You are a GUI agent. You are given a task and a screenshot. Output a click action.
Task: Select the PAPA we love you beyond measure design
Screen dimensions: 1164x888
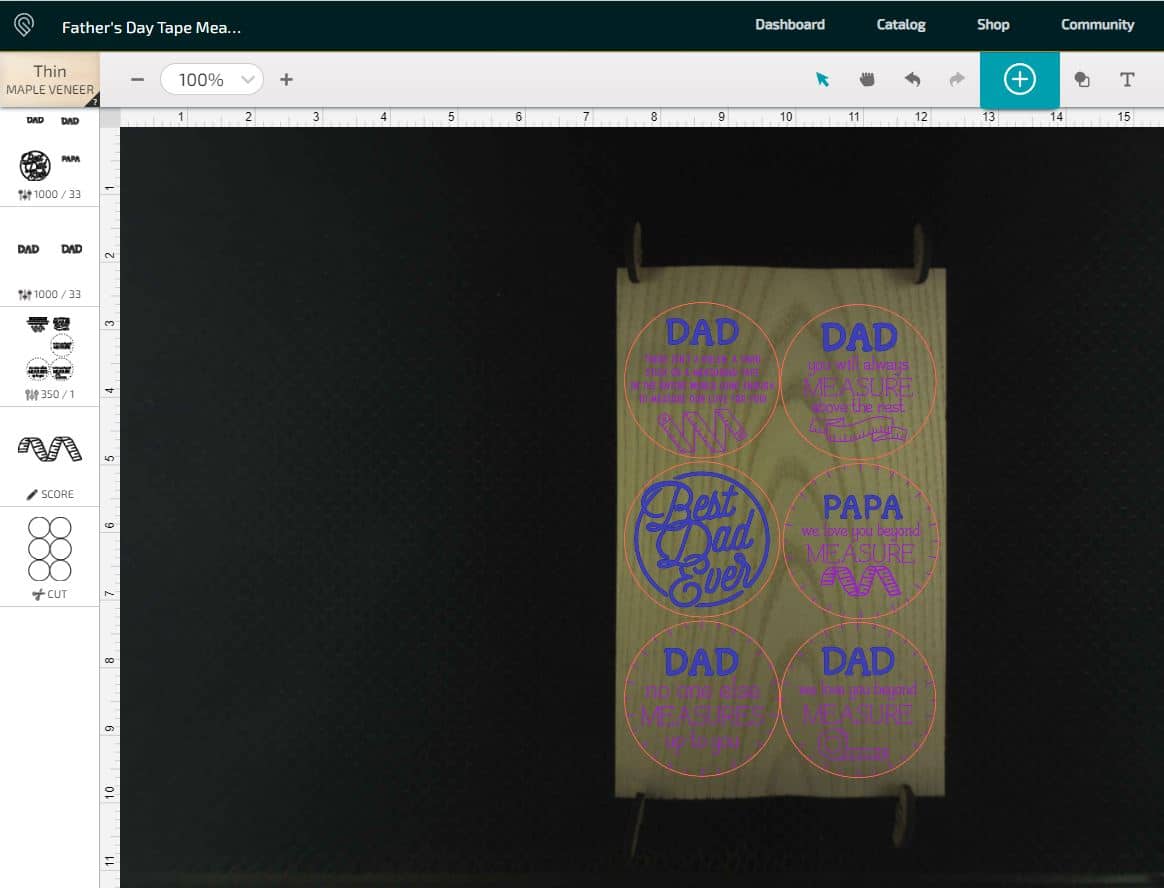click(860, 541)
